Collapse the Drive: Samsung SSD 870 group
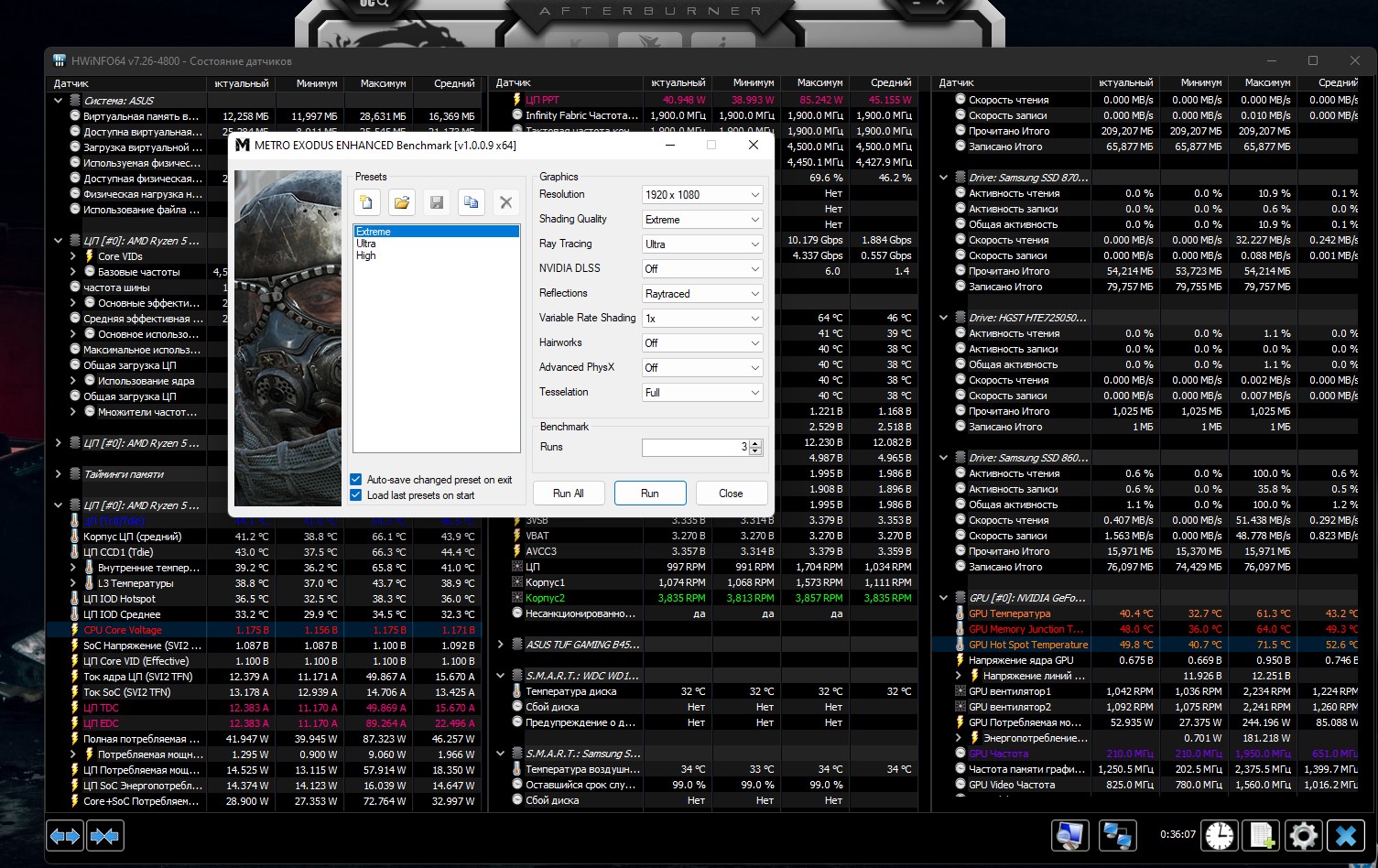The height and width of the screenshot is (868, 1378). point(944,178)
